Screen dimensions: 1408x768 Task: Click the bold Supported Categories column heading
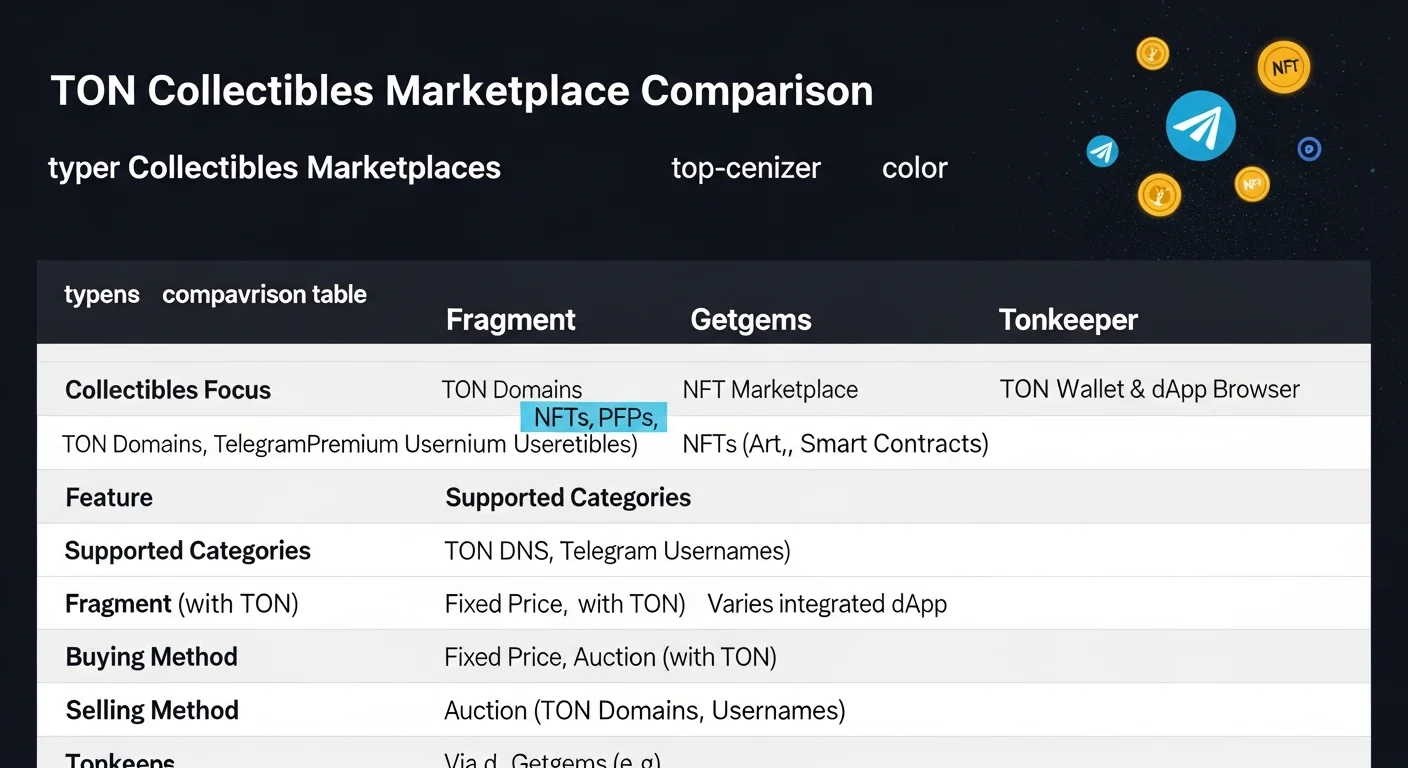point(568,497)
